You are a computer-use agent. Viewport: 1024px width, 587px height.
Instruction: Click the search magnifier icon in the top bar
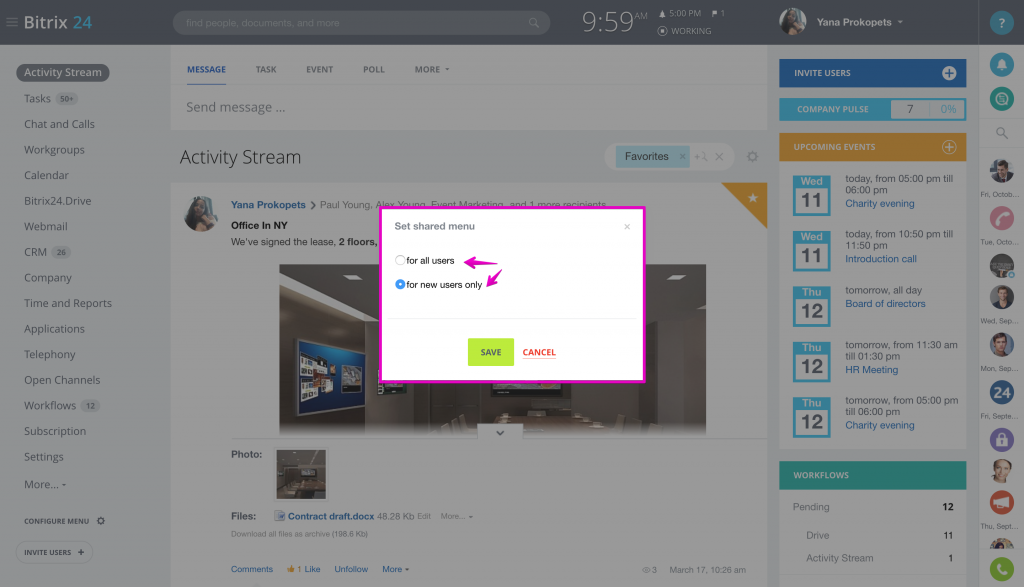(x=534, y=23)
